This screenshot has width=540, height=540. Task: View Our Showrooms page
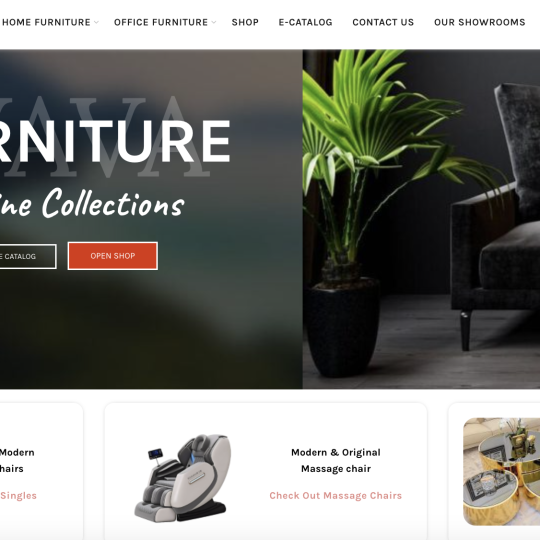coord(479,22)
